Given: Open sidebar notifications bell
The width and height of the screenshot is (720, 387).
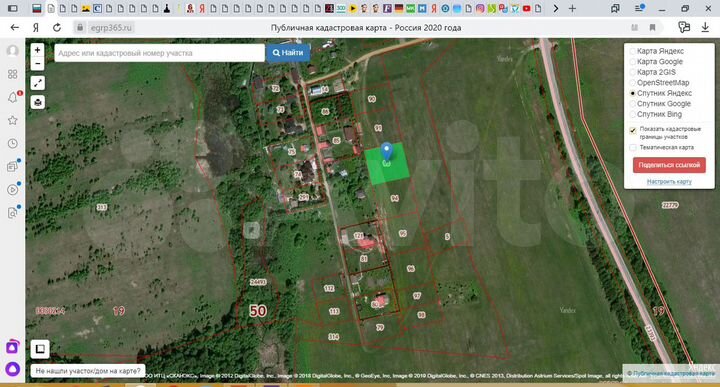Looking at the screenshot, I should pos(13,97).
